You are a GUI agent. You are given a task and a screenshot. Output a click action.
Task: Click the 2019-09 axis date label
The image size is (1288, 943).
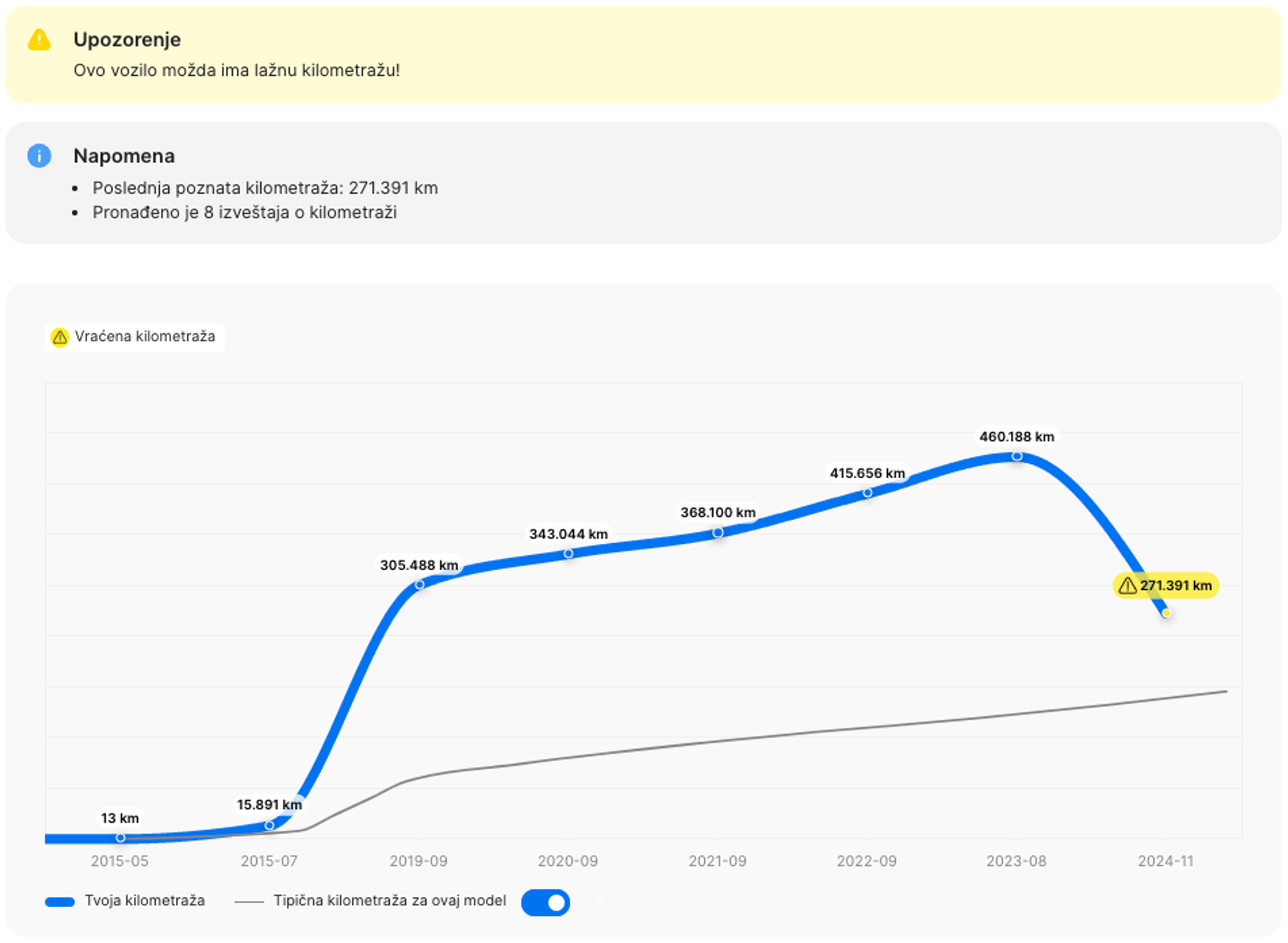419,861
